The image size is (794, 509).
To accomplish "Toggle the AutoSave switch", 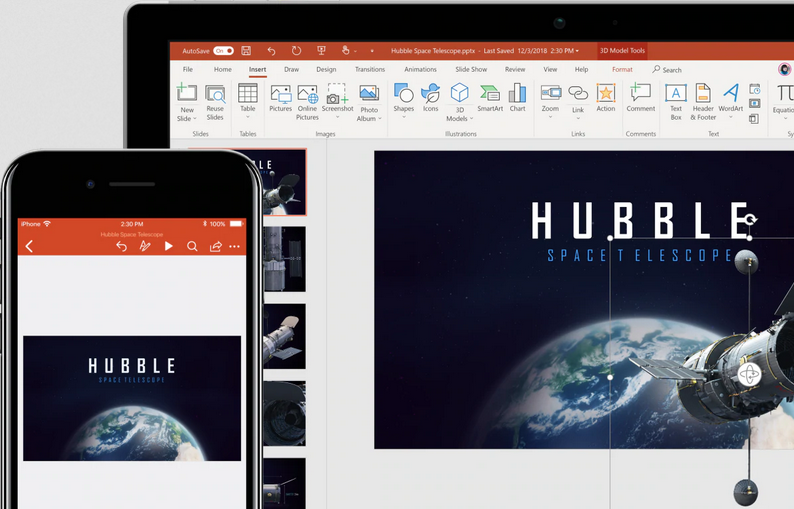I will (x=223, y=50).
